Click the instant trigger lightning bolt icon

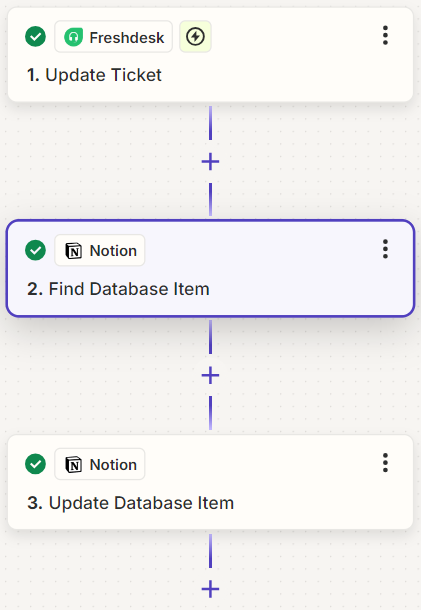point(195,37)
